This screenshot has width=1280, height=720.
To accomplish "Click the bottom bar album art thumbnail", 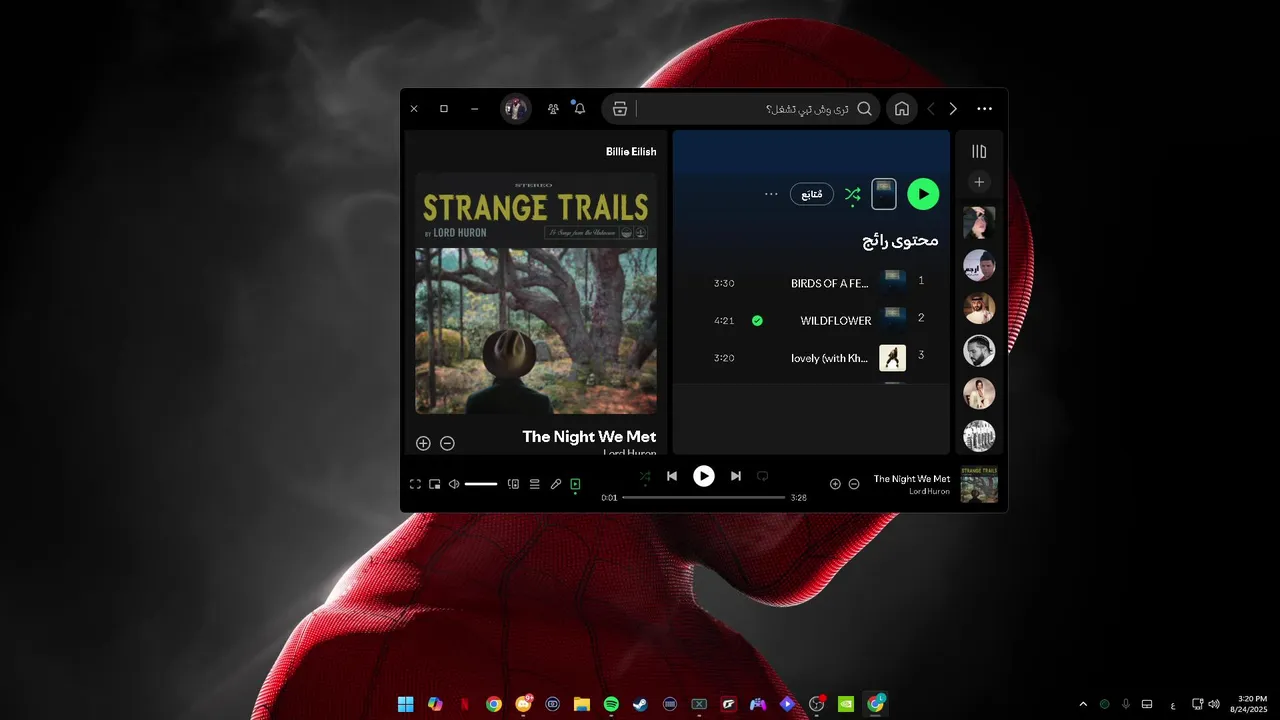I will coord(979,484).
